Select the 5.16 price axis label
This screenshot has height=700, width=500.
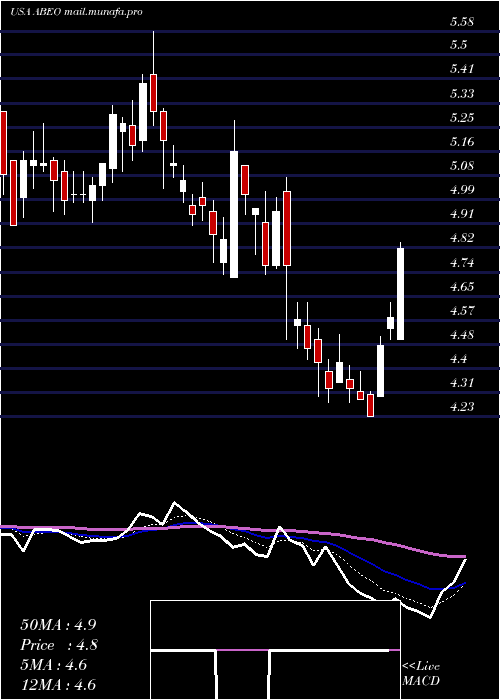pos(462,142)
